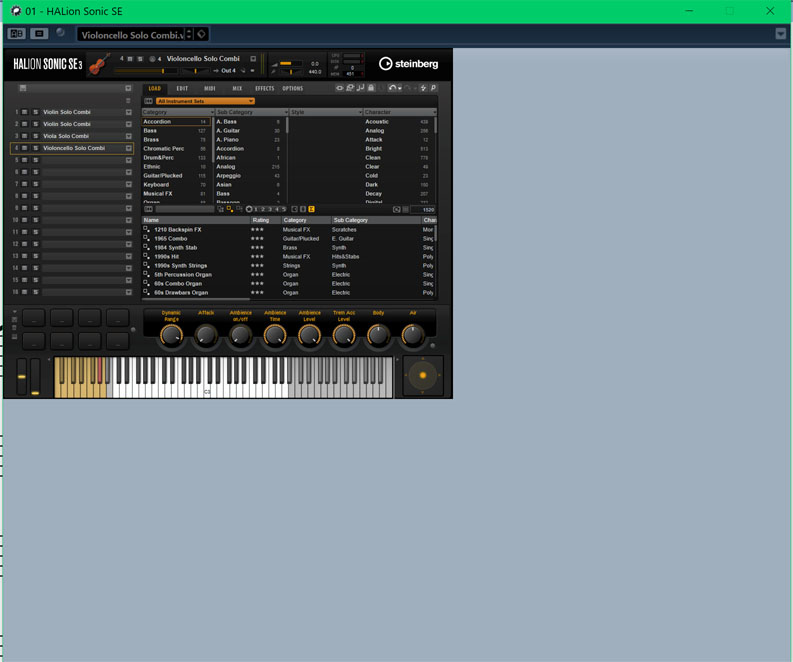Screen dimensions: 793x662
Task: Adjust the Dynamic Range knob
Action: tap(171, 335)
